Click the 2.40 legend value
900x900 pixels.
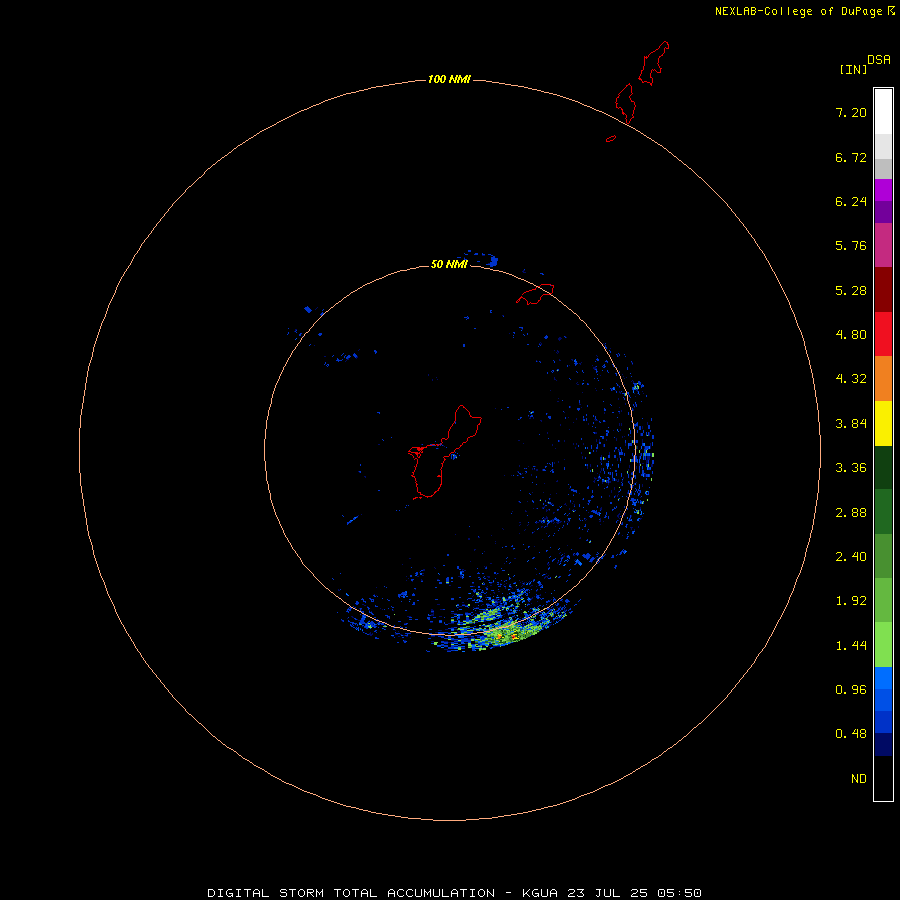point(851,556)
